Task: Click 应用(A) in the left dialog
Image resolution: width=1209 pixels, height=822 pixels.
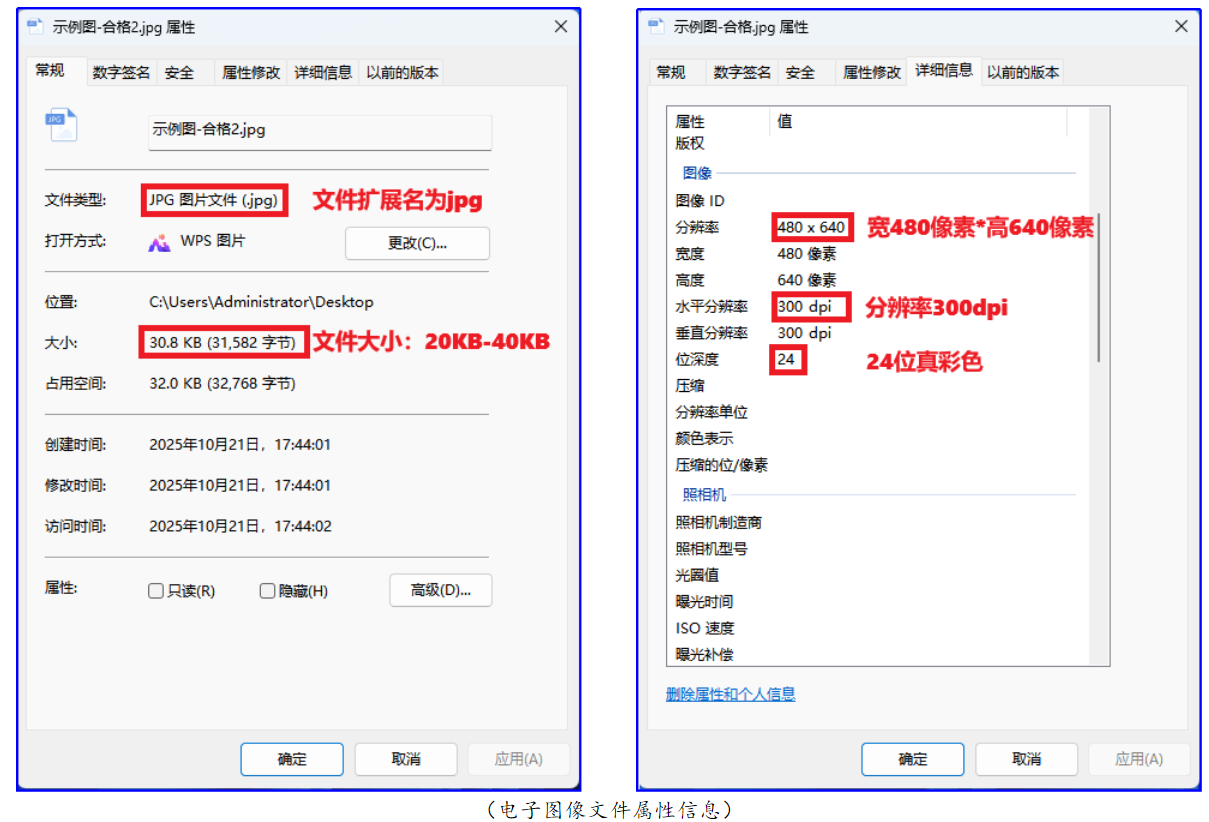Action: pos(519,759)
